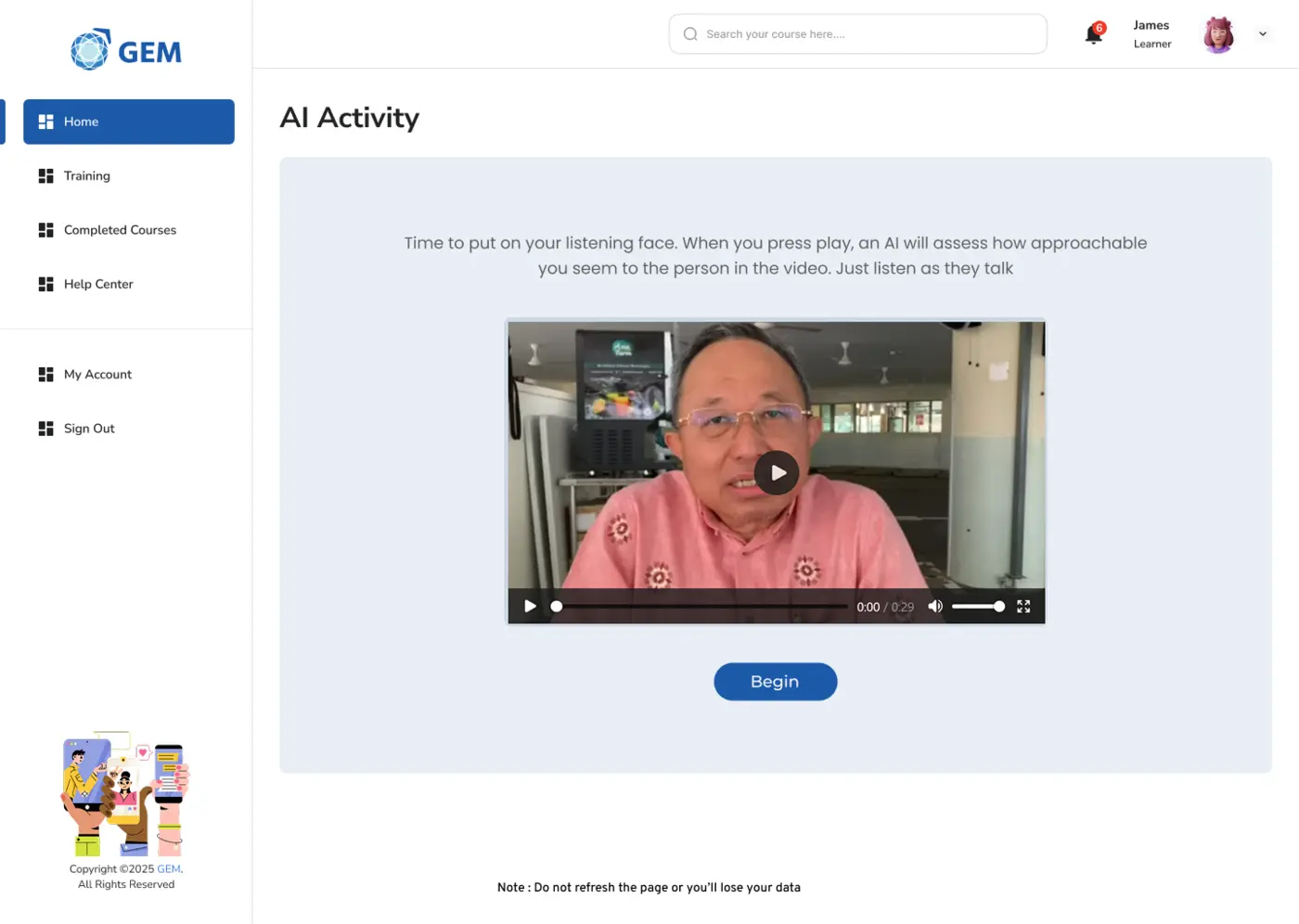Click the James Learner name label
Screen dimensions: 1299x924
(x=1152, y=34)
